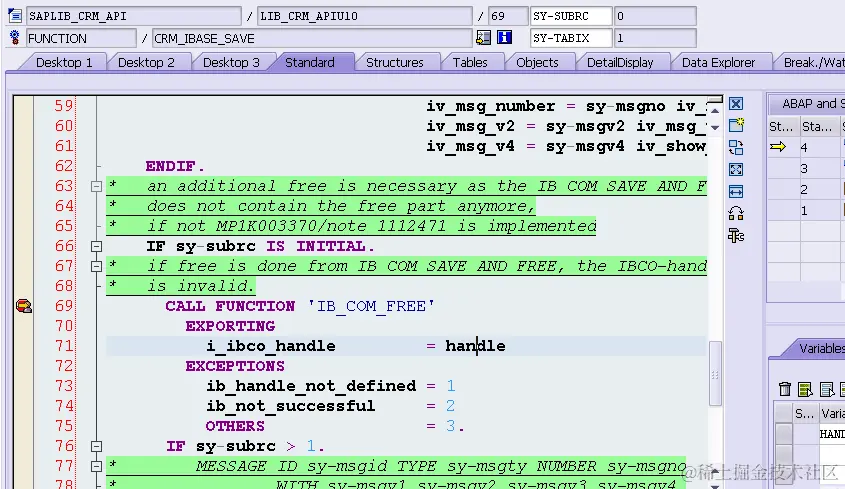Click stack level 1 row

[x=806, y=210]
